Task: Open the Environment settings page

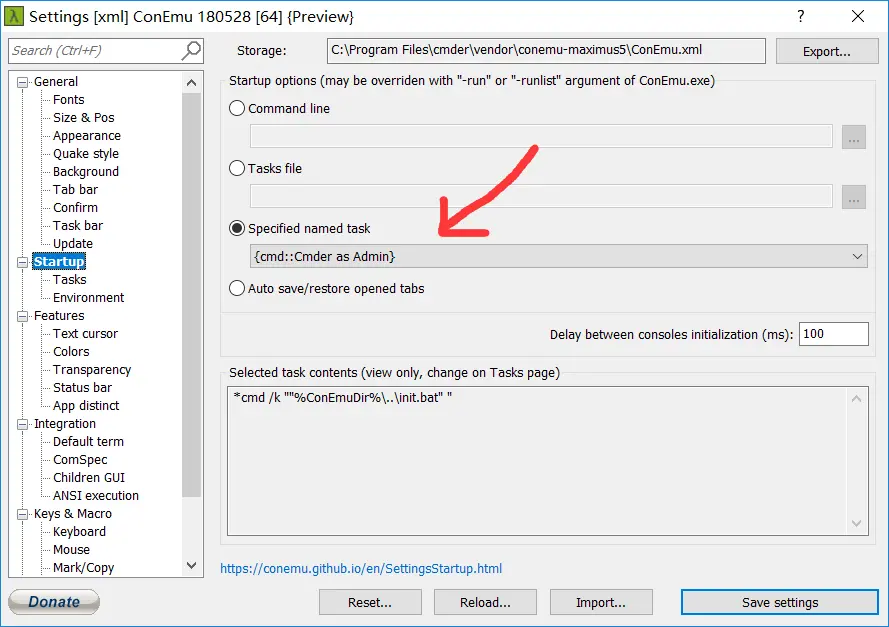Action: tap(88, 298)
